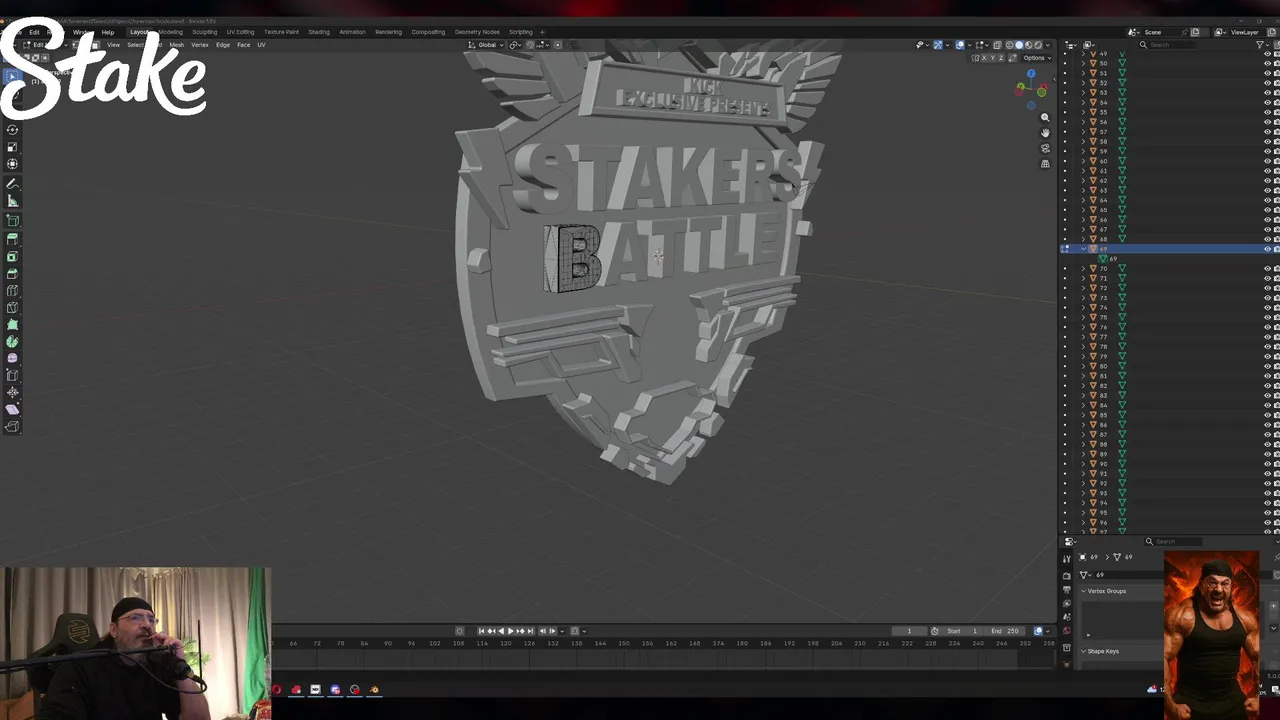Toggle proportional editing in header
The image size is (1280, 720).
tap(558, 45)
